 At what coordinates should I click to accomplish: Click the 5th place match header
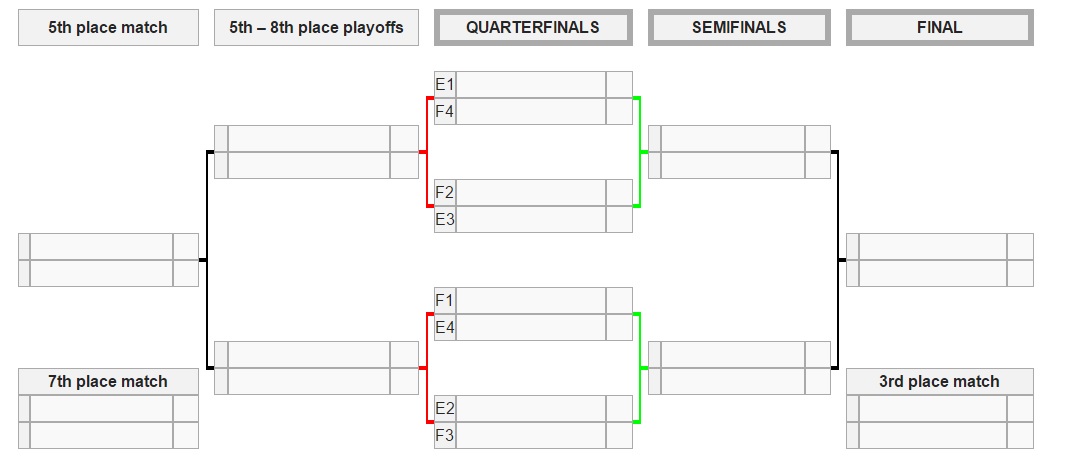108,28
